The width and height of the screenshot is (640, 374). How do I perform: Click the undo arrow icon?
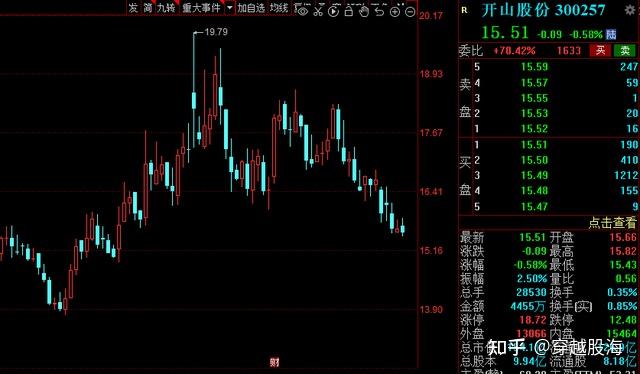(x=379, y=11)
